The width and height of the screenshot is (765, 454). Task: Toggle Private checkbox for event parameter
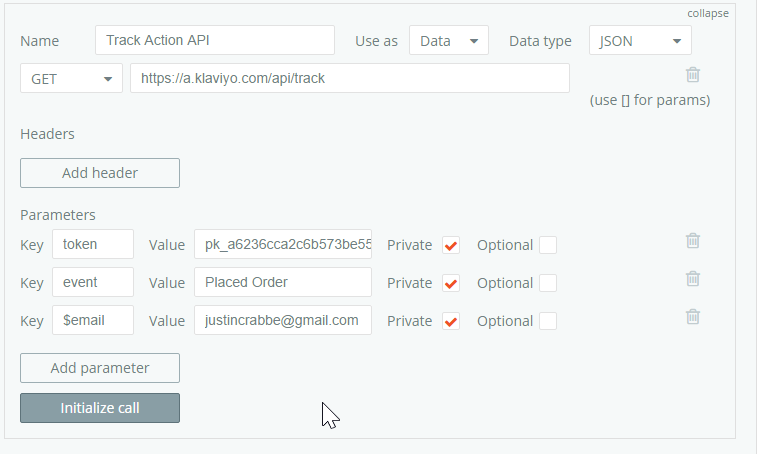click(x=451, y=283)
